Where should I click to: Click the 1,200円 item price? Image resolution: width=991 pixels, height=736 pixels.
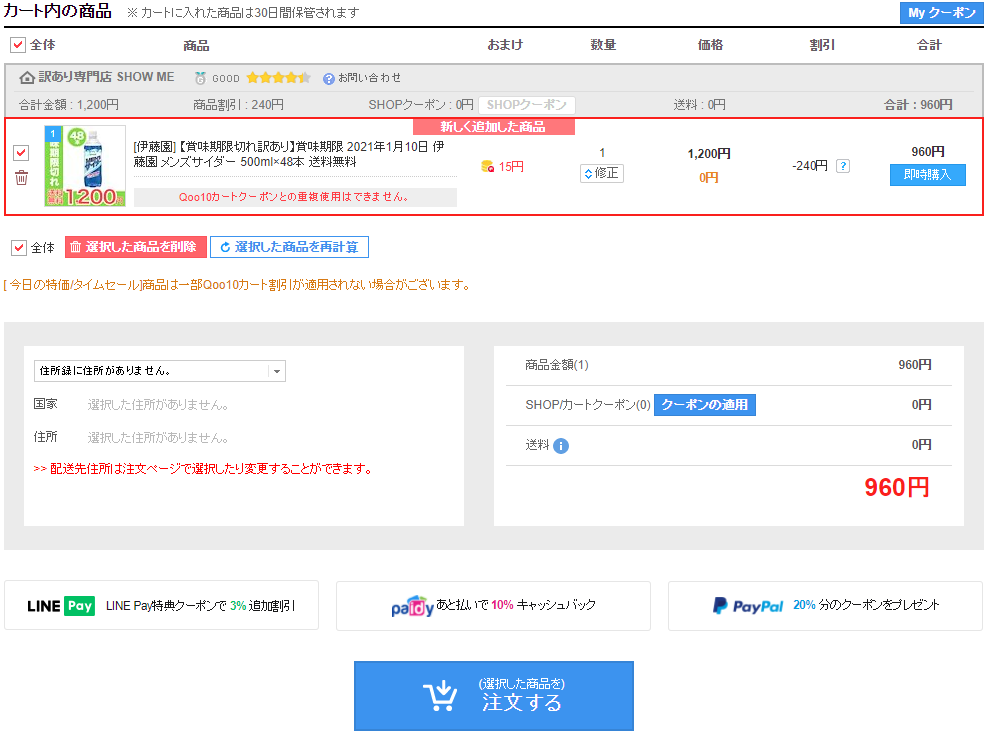coord(709,154)
